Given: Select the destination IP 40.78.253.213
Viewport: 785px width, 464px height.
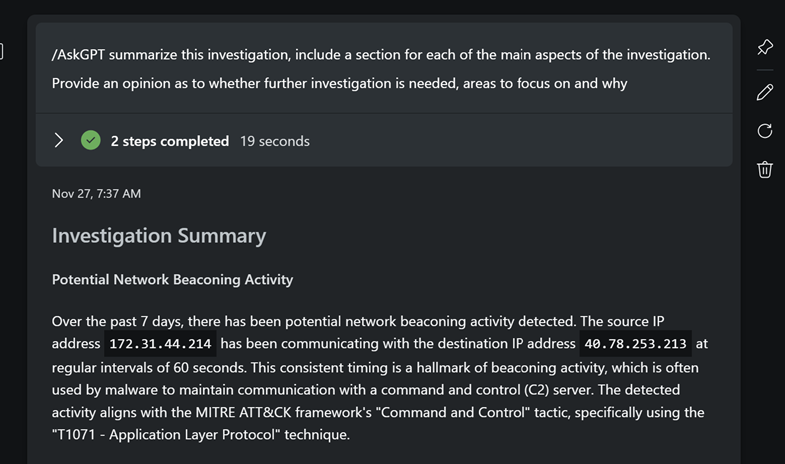Looking at the screenshot, I should click(x=635, y=344).
